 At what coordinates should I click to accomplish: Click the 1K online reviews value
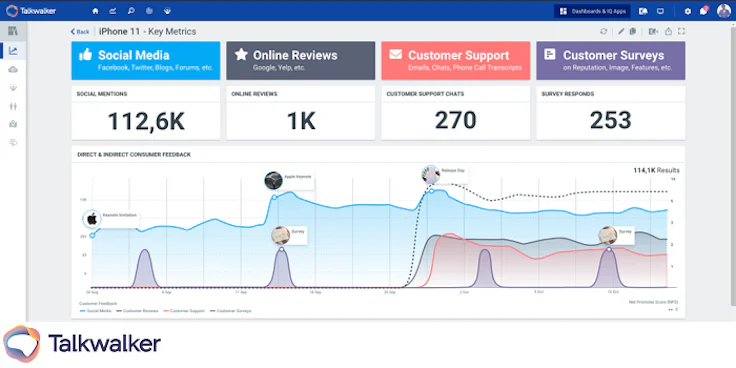(301, 121)
